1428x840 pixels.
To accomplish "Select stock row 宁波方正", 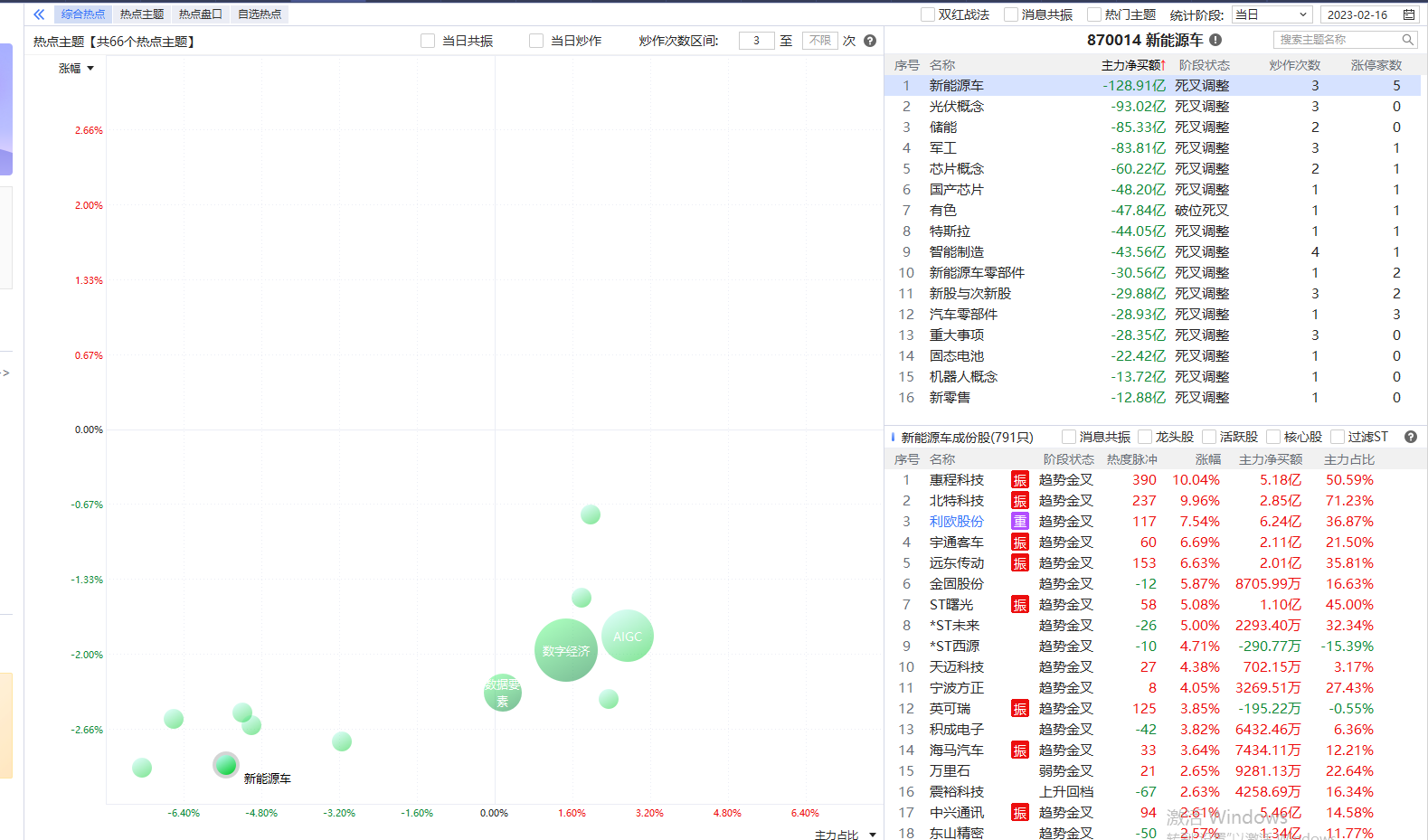I will pos(1152,688).
